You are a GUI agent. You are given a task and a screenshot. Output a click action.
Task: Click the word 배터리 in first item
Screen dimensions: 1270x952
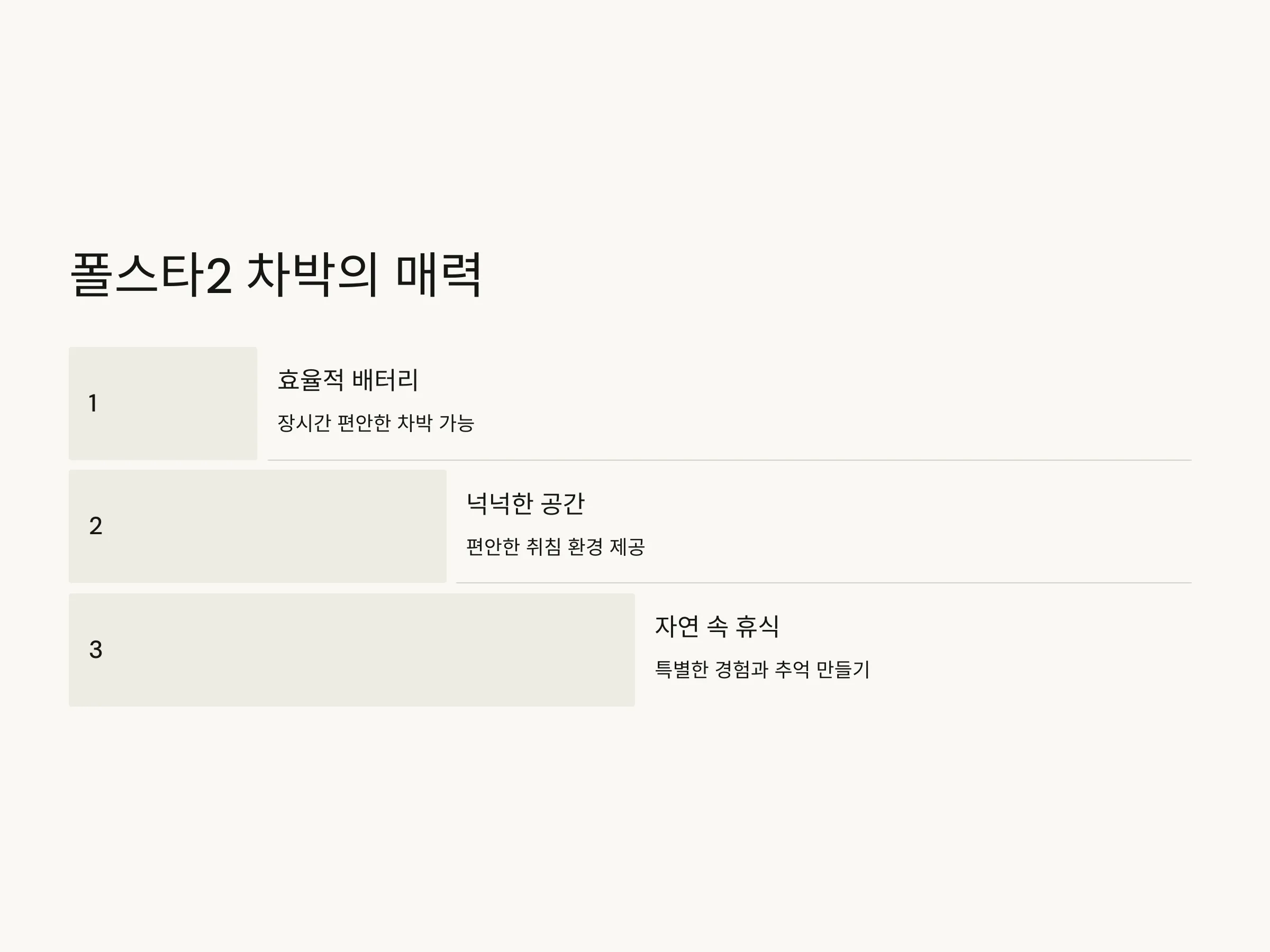(x=385, y=380)
